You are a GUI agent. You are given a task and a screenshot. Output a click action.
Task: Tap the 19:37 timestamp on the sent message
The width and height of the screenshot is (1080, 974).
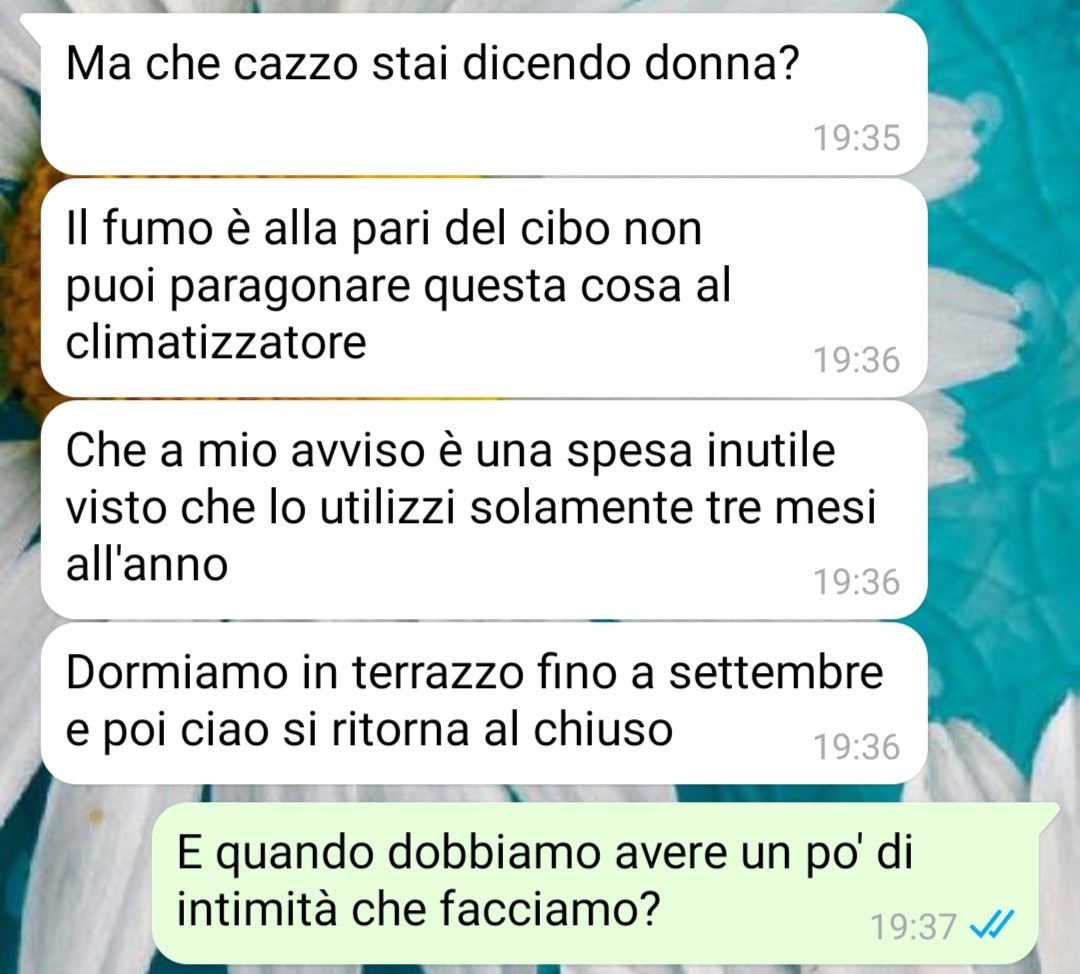click(913, 926)
